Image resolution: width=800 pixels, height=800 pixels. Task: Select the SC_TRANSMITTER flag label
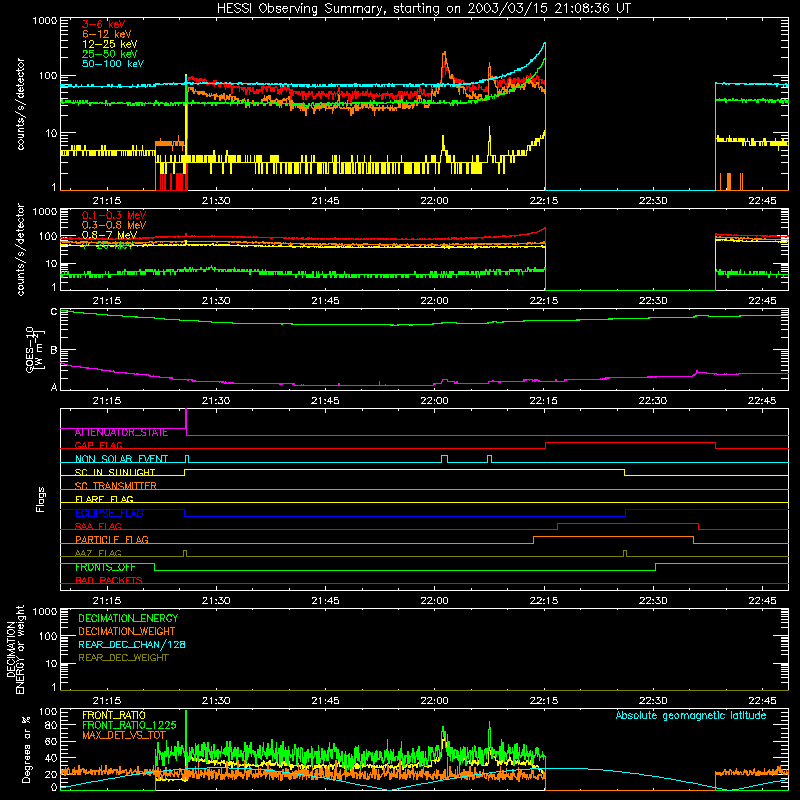[115, 485]
